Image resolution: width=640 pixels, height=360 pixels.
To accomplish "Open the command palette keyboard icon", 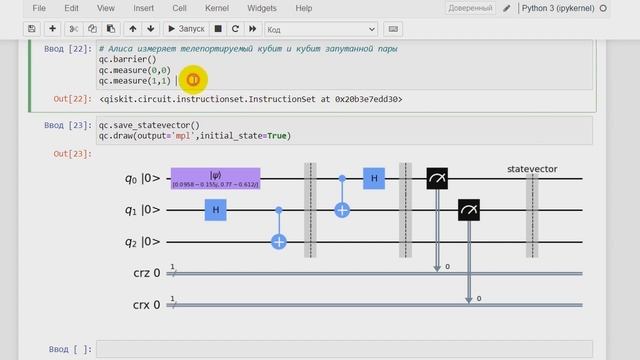I will pos(393,29).
